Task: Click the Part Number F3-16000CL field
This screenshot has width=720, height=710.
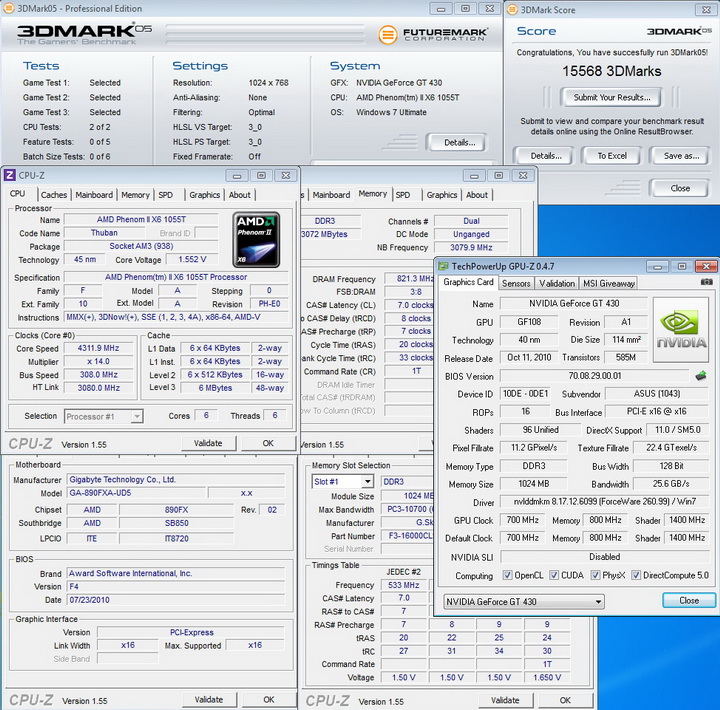Action: tap(408, 536)
